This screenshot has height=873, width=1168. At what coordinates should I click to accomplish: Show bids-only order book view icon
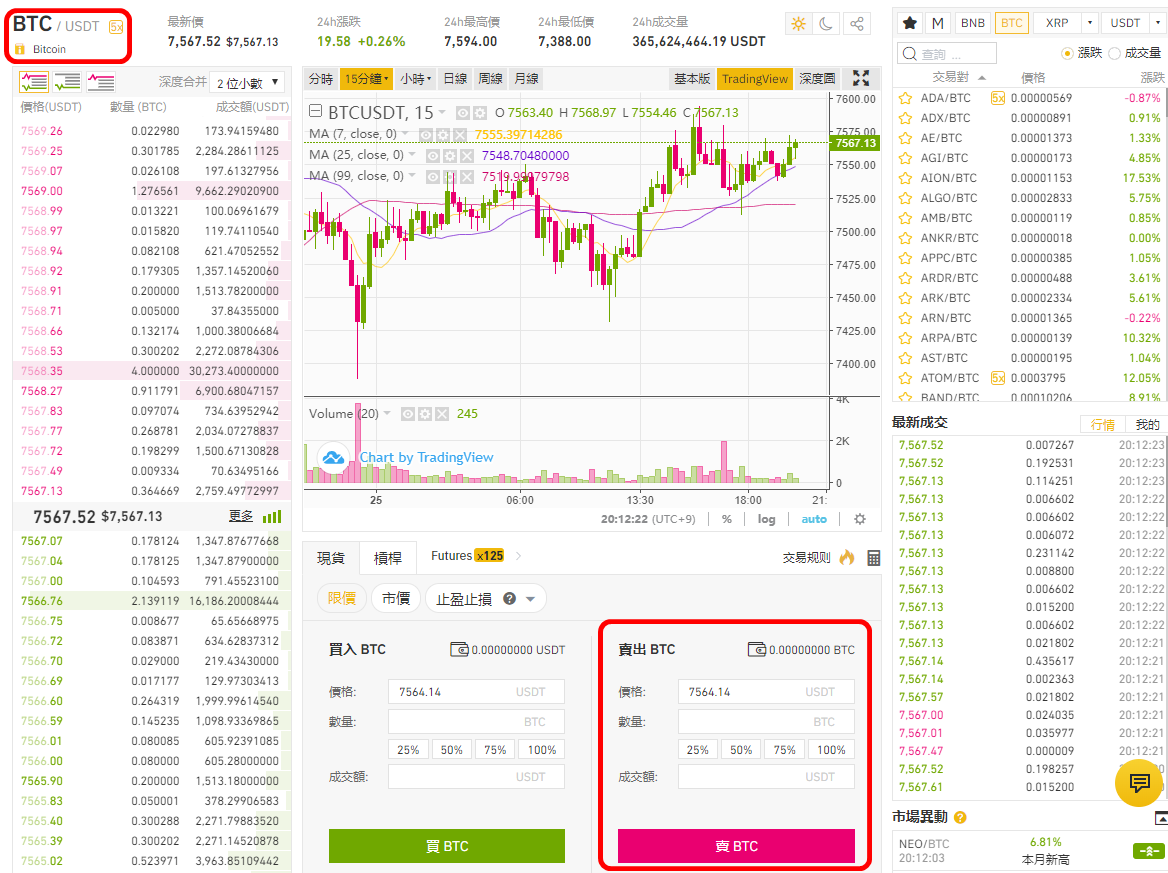tap(67, 82)
